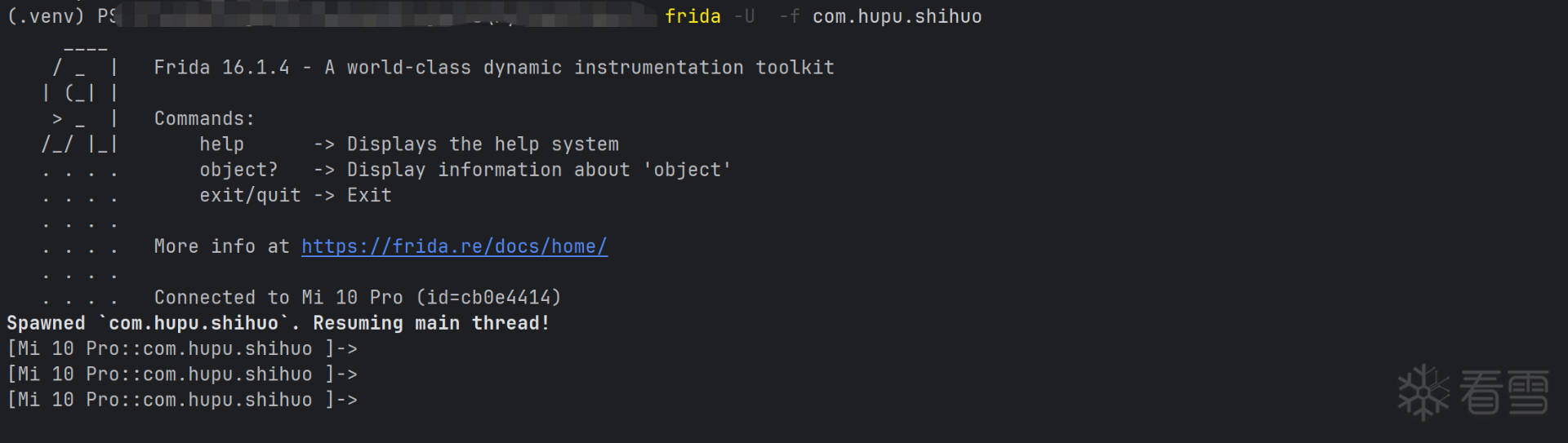1568x443 pixels.
Task: Click the -U flag in the command
Action: 744,16
